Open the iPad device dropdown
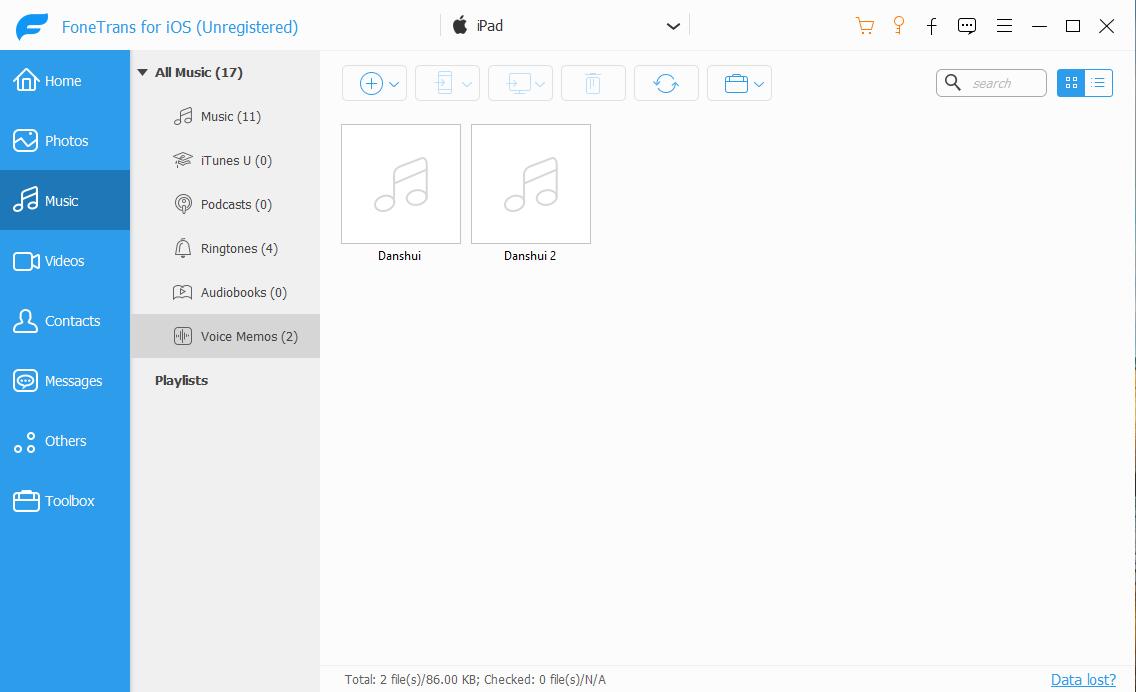Image resolution: width=1136 pixels, height=692 pixels. pos(565,26)
